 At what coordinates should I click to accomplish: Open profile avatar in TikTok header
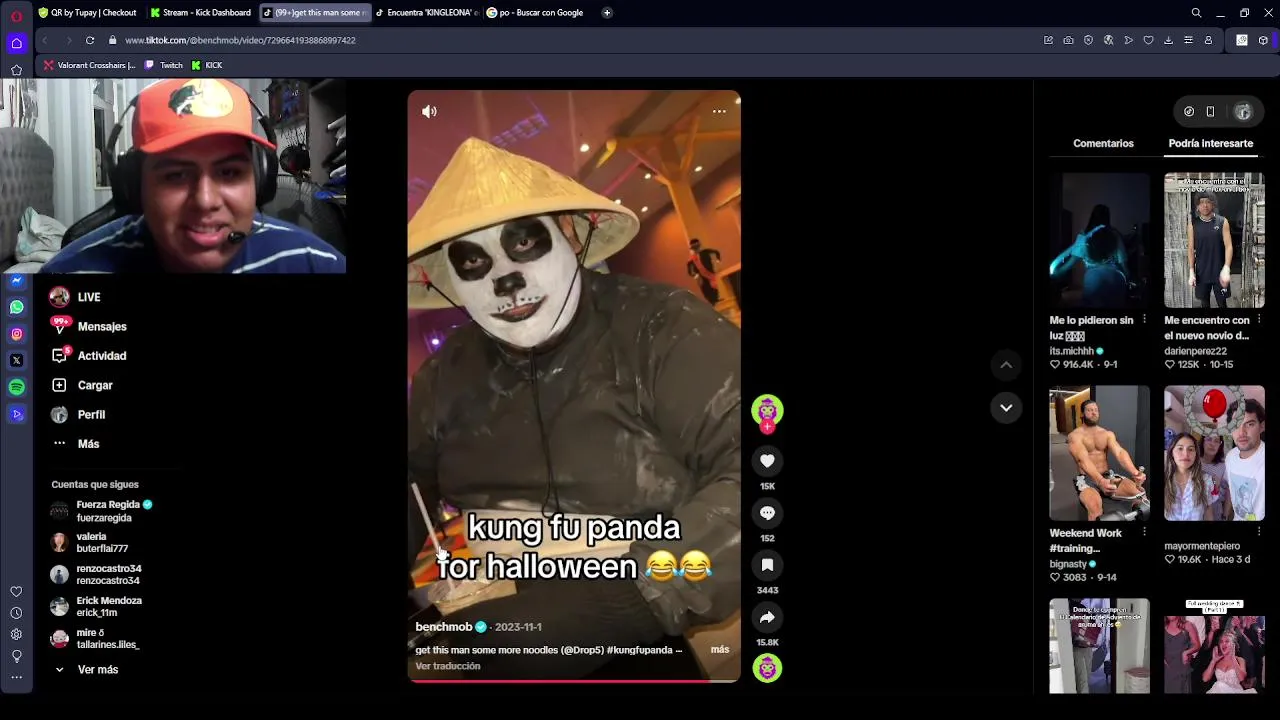(1243, 112)
